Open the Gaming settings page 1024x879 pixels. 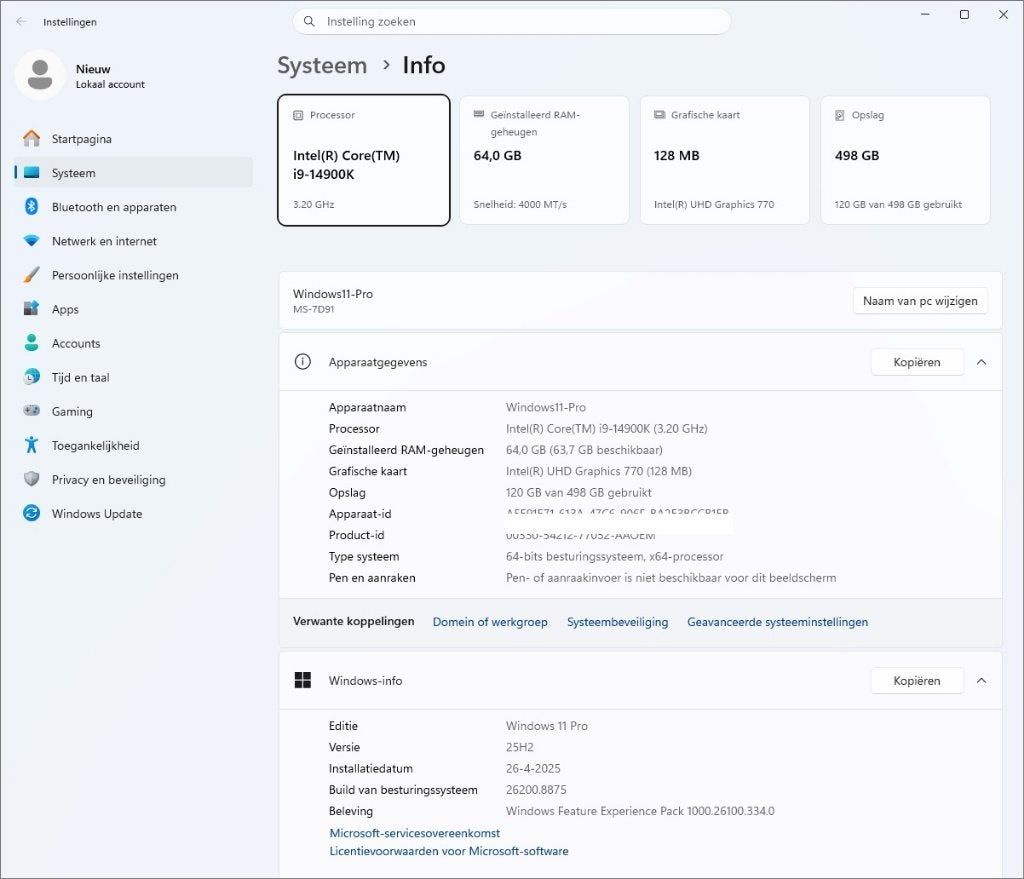click(x=133, y=411)
